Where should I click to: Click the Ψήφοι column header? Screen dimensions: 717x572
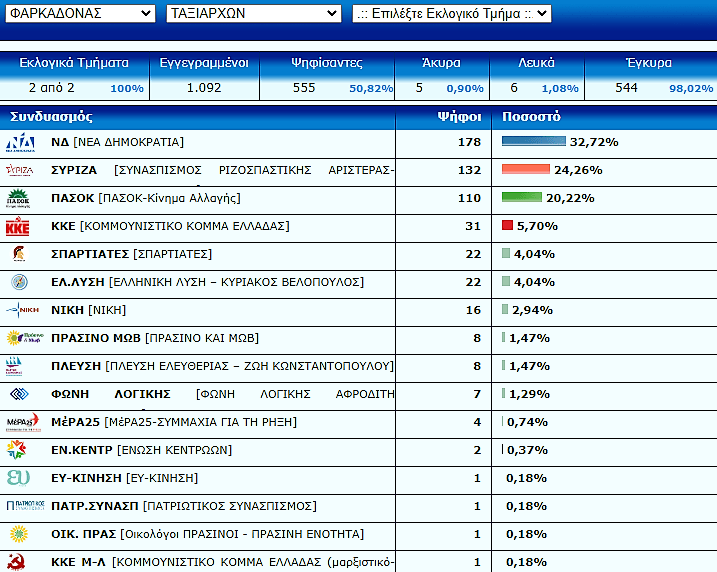[x=460, y=116]
